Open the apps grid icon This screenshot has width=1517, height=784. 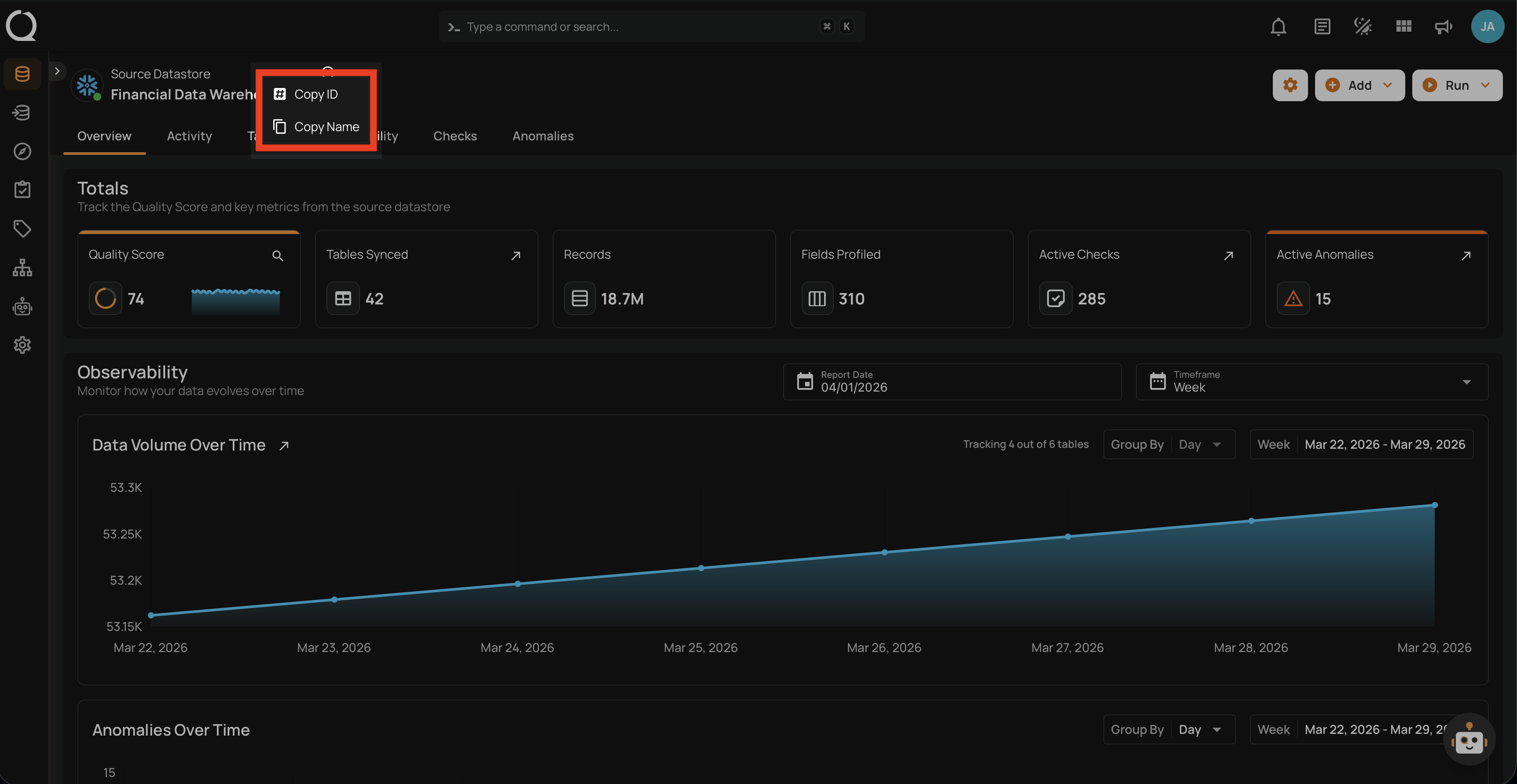point(1403,26)
